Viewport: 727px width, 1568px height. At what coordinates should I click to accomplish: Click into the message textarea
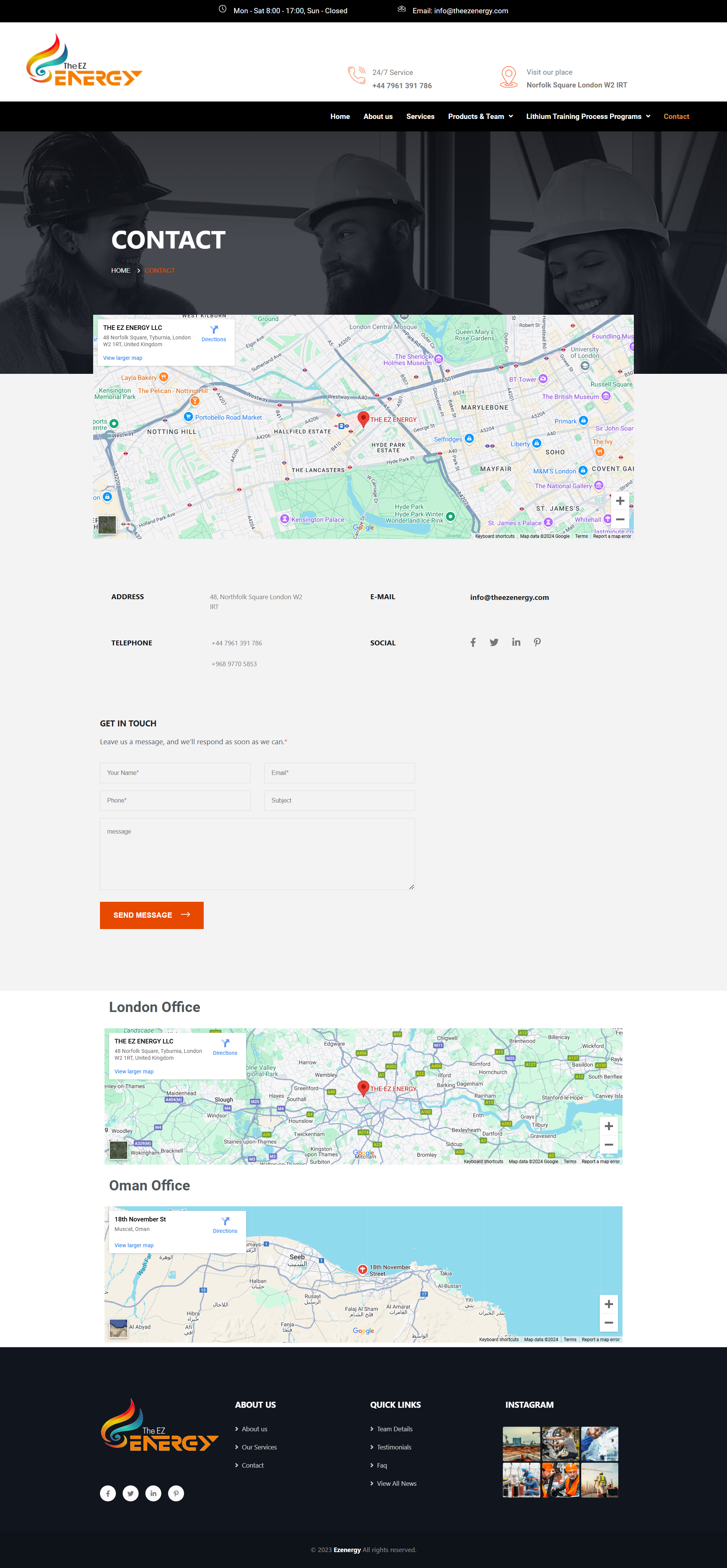tap(257, 854)
